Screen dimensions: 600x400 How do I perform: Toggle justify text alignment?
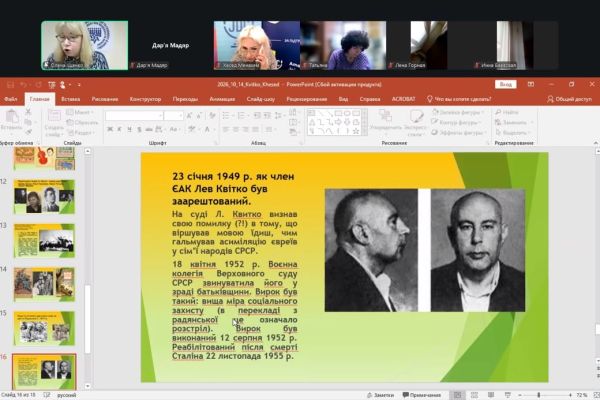coord(256,129)
